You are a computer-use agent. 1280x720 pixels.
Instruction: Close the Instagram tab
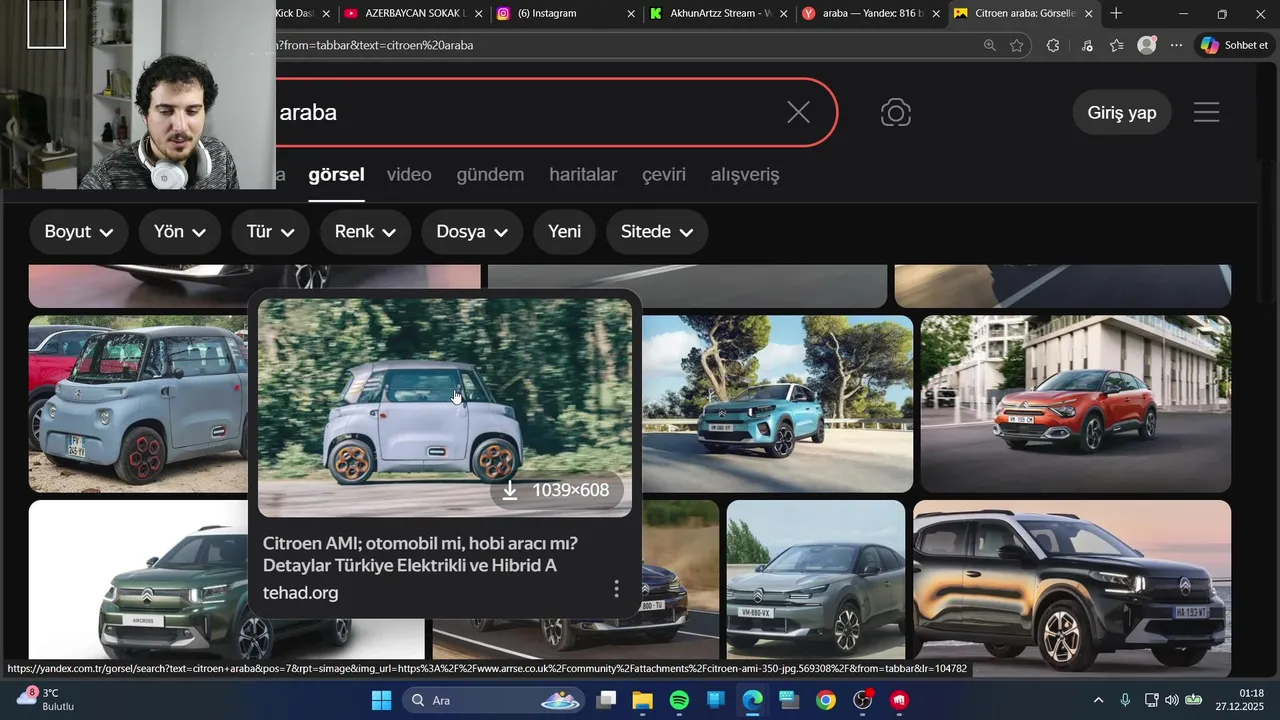click(631, 14)
